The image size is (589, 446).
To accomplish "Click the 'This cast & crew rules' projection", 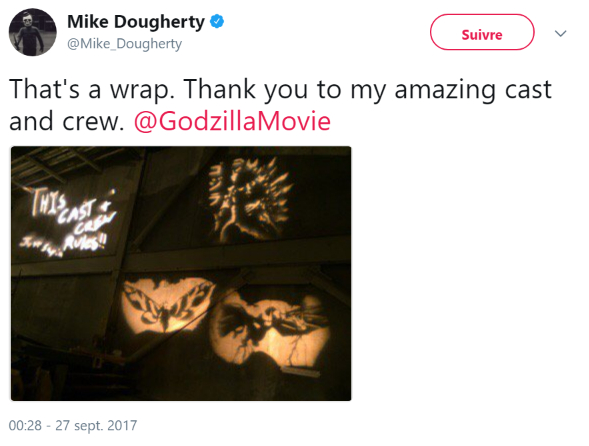I will pyautogui.click(x=68, y=222).
